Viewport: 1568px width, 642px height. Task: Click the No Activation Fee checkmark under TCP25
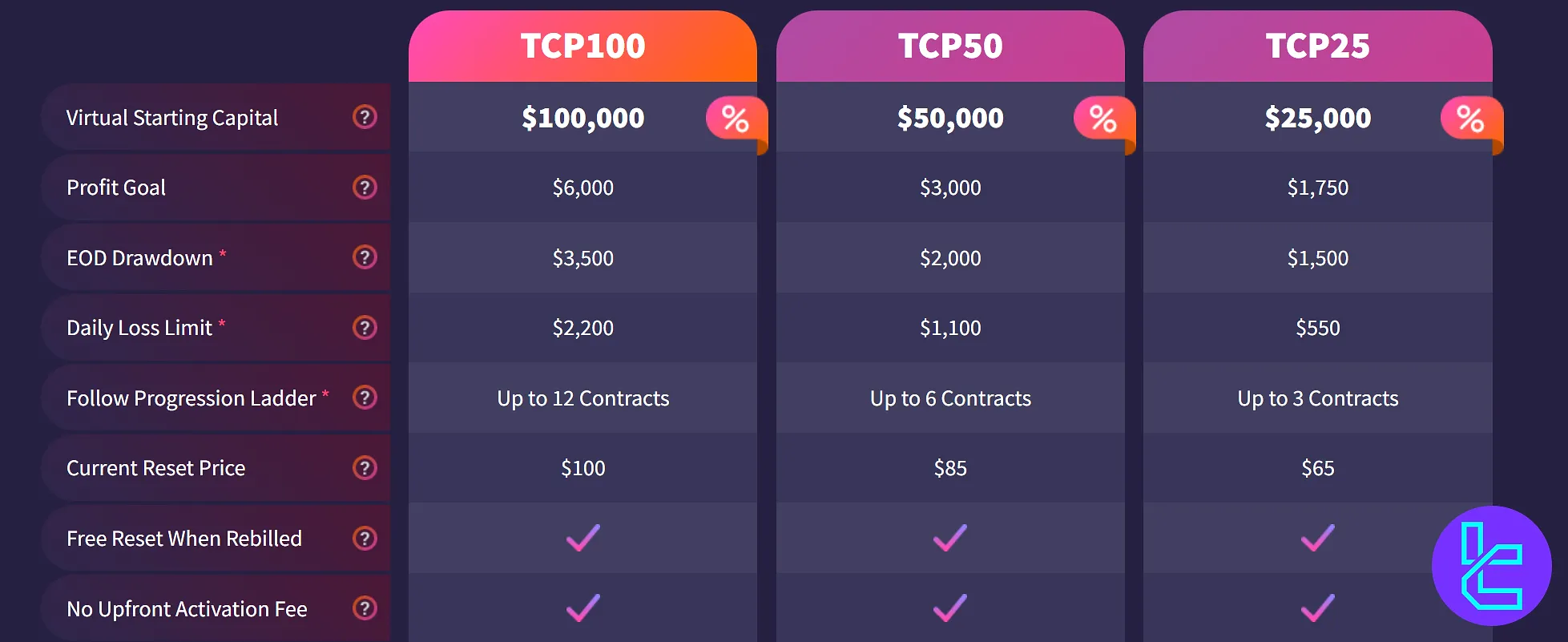click(1317, 608)
